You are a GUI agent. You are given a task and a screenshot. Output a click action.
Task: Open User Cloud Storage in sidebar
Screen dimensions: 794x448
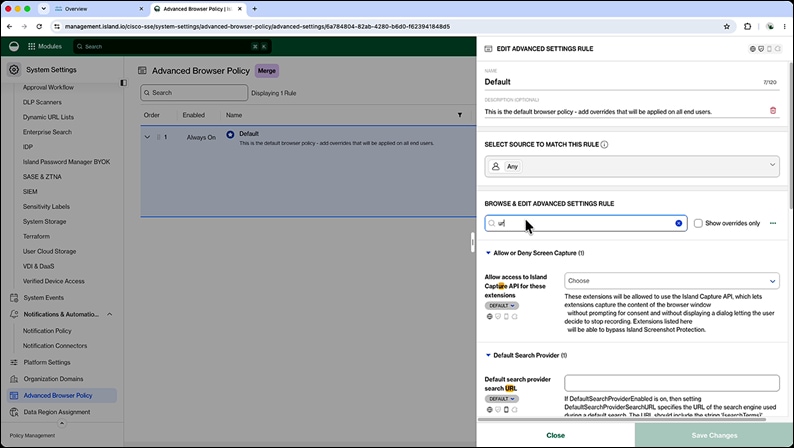(49, 251)
